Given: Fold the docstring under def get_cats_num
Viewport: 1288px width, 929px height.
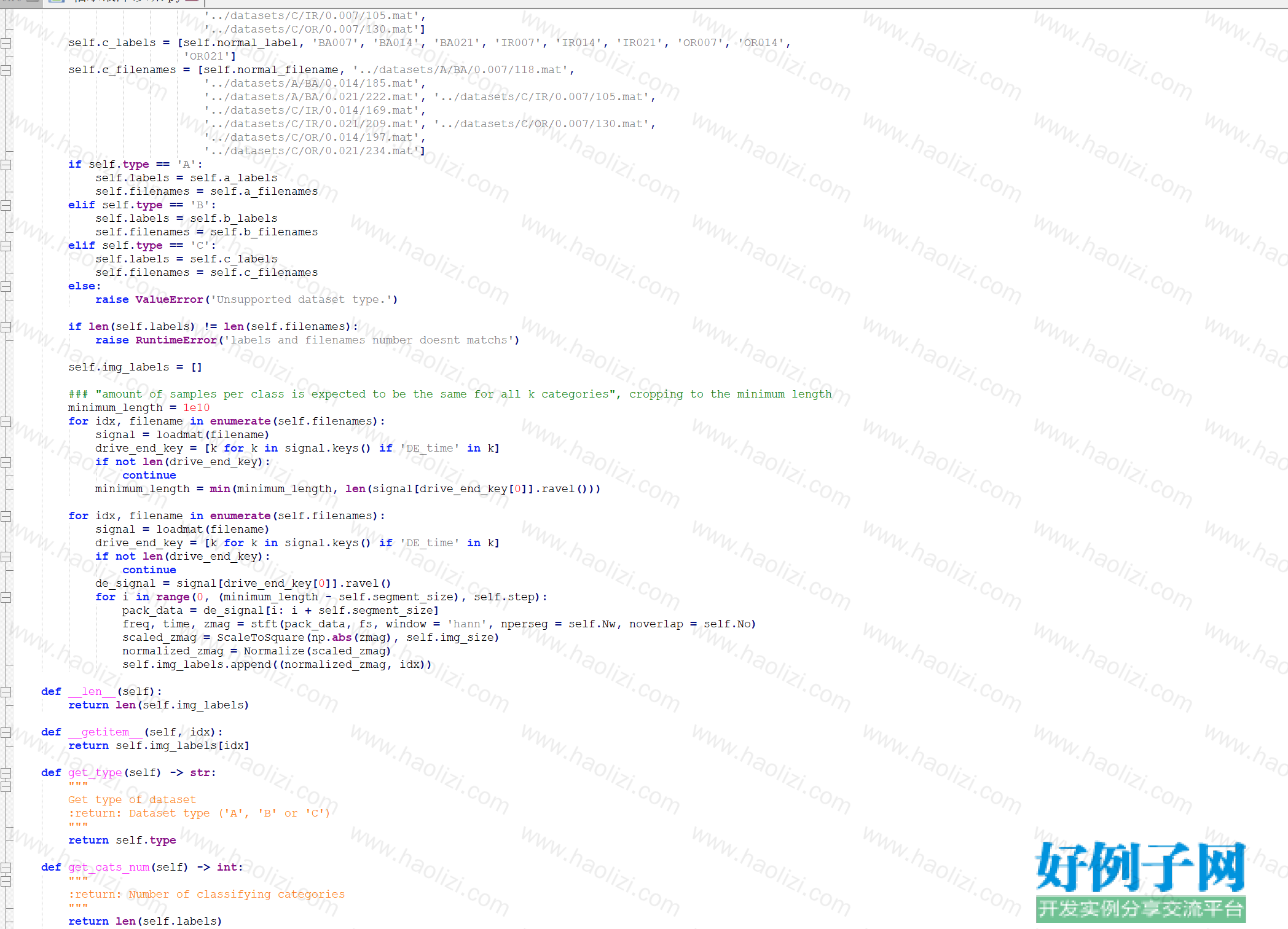Looking at the screenshot, I should 6,880.
